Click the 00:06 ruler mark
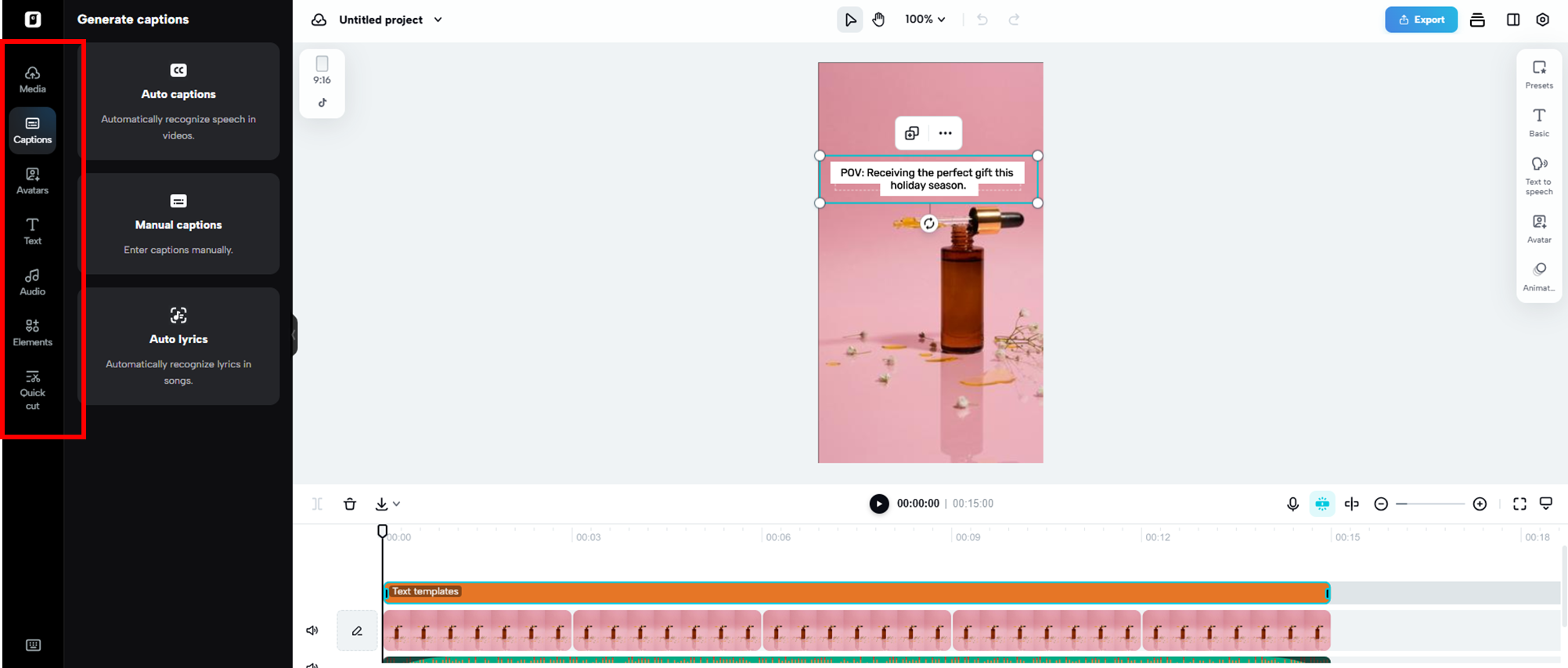 [x=778, y=537]
